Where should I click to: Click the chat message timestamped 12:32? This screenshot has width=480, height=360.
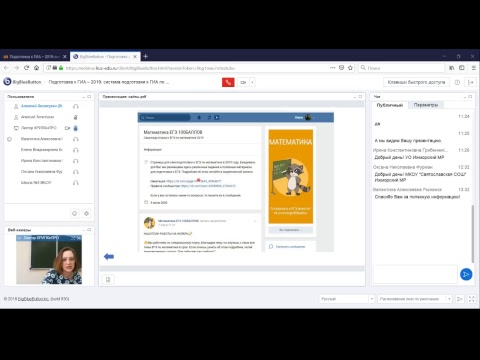pos(422,173)
